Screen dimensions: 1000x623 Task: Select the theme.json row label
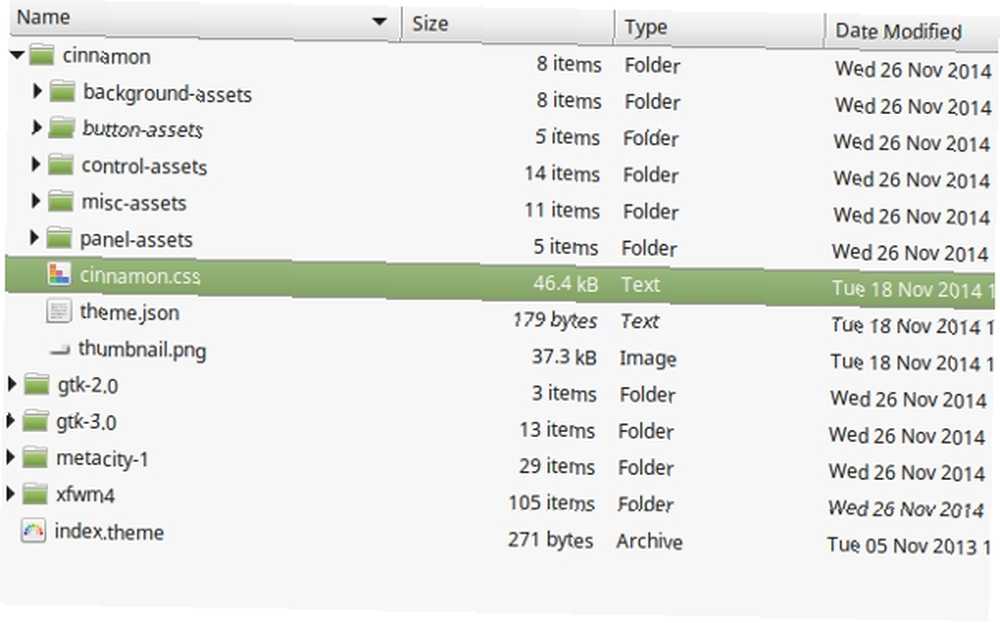click(x=130, y=312)
